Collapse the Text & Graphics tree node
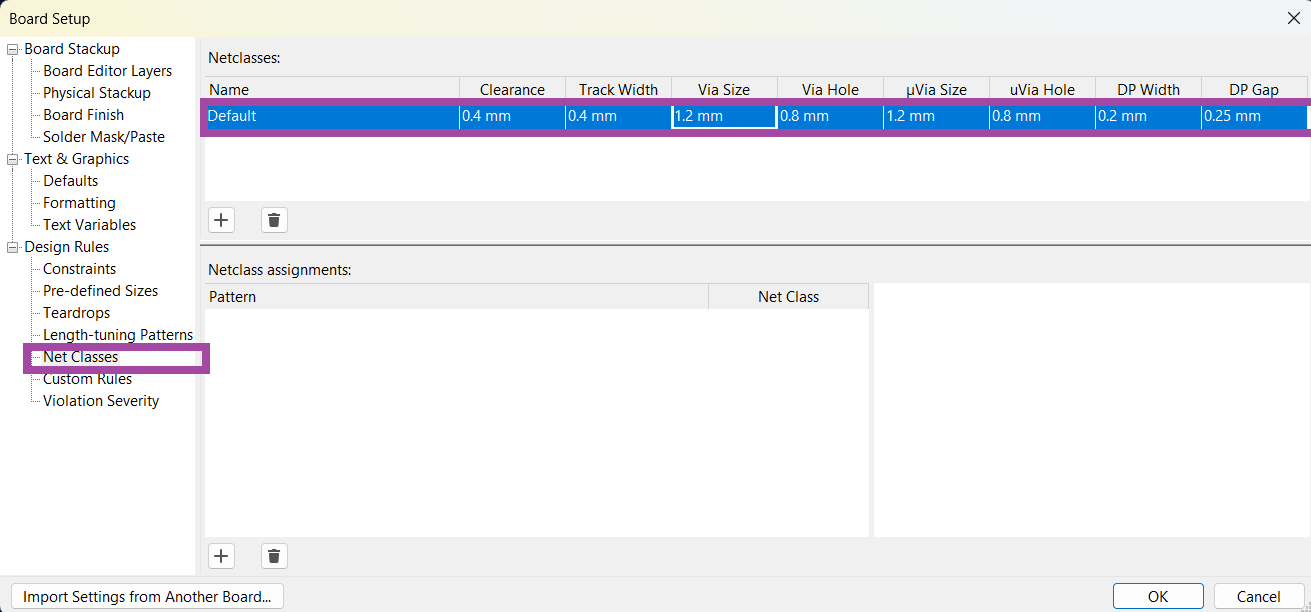 (x=13, y=159)
